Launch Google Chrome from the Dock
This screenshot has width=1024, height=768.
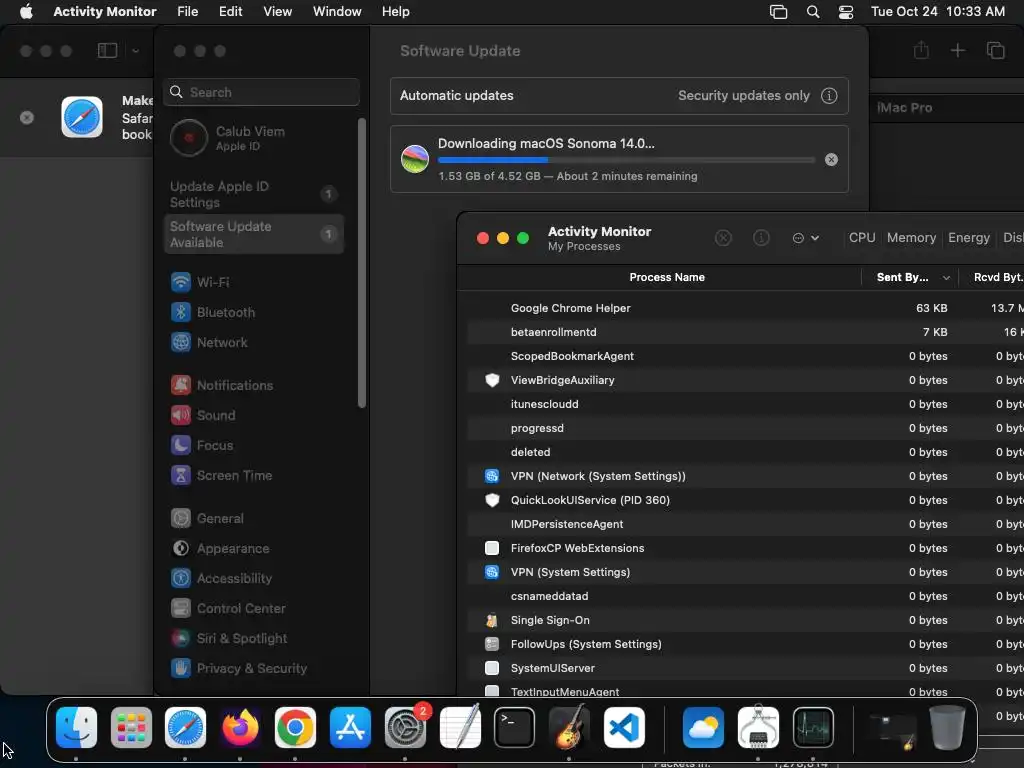[295, 727]
